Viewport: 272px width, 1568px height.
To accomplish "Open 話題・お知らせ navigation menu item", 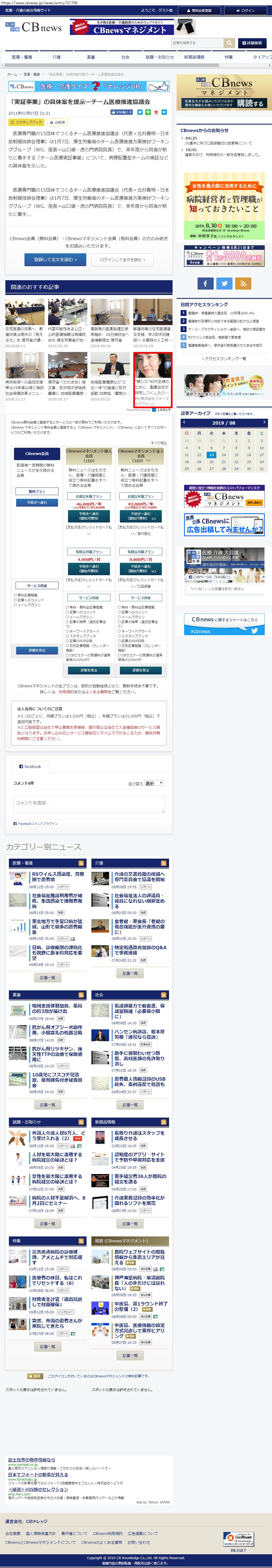I will coord(159,57).
